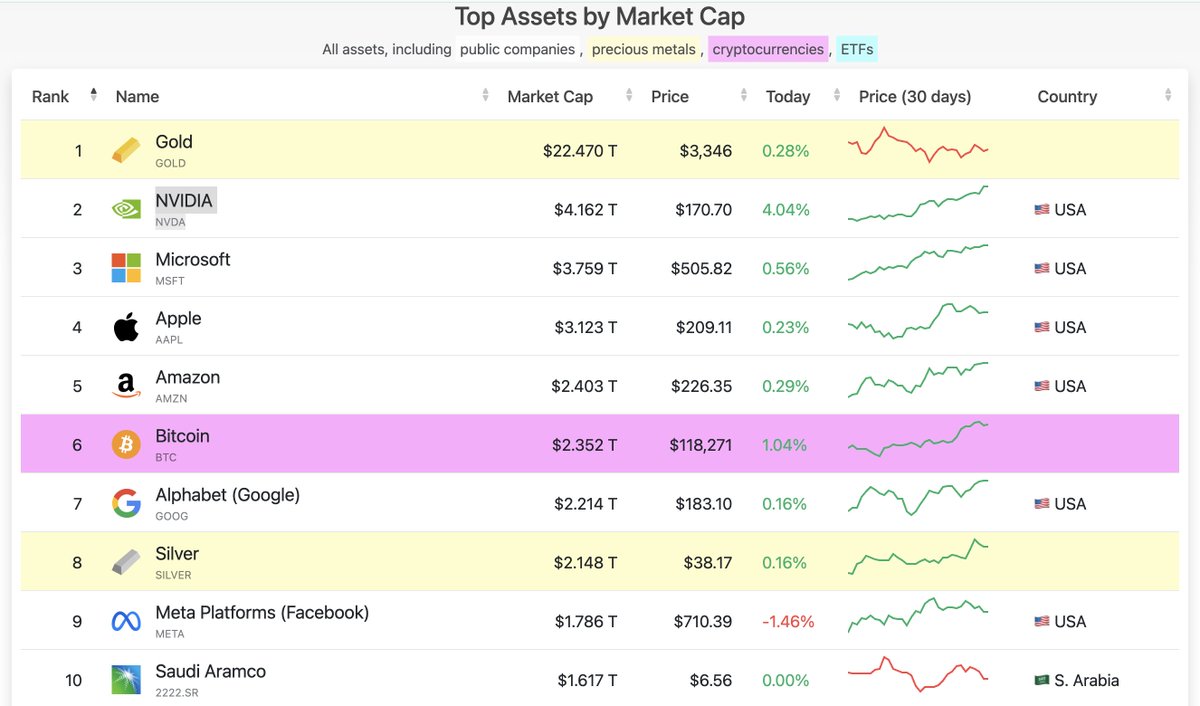This screenshot has width=1200, height=706.
Task: Sort by Market Cap column arrows
Action: pyautogui.click(x=629, y=95)
